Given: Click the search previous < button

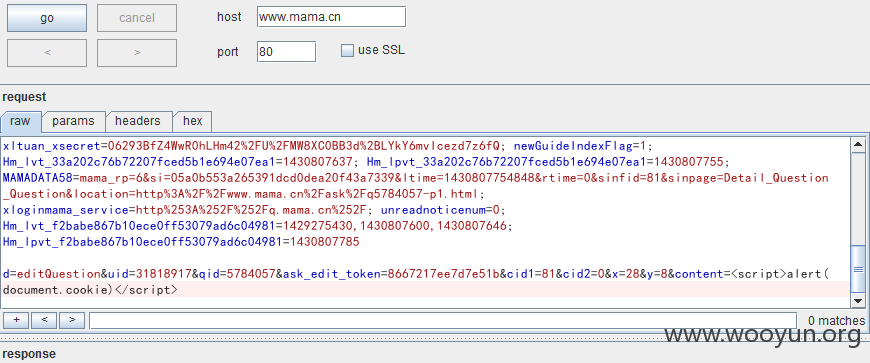Looking at the screenshot, I should click(44, 320).
